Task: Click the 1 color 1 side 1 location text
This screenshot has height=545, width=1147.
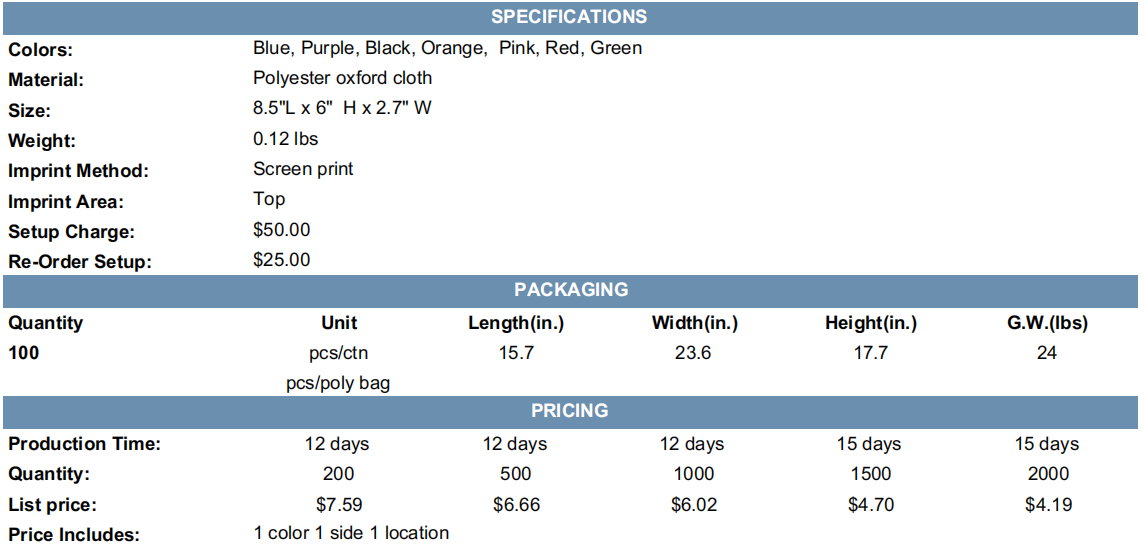Action: pyautogui.click(x=351, y=533)
